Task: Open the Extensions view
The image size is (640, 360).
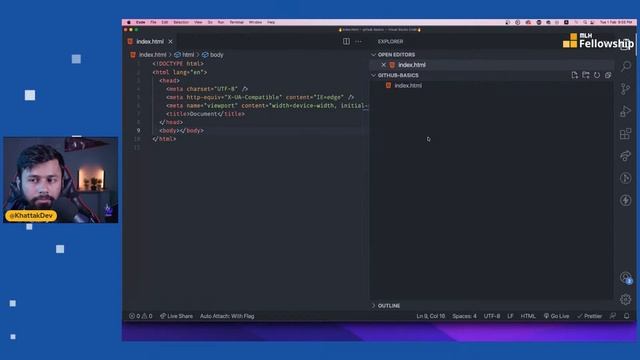Action: point(625,133)
